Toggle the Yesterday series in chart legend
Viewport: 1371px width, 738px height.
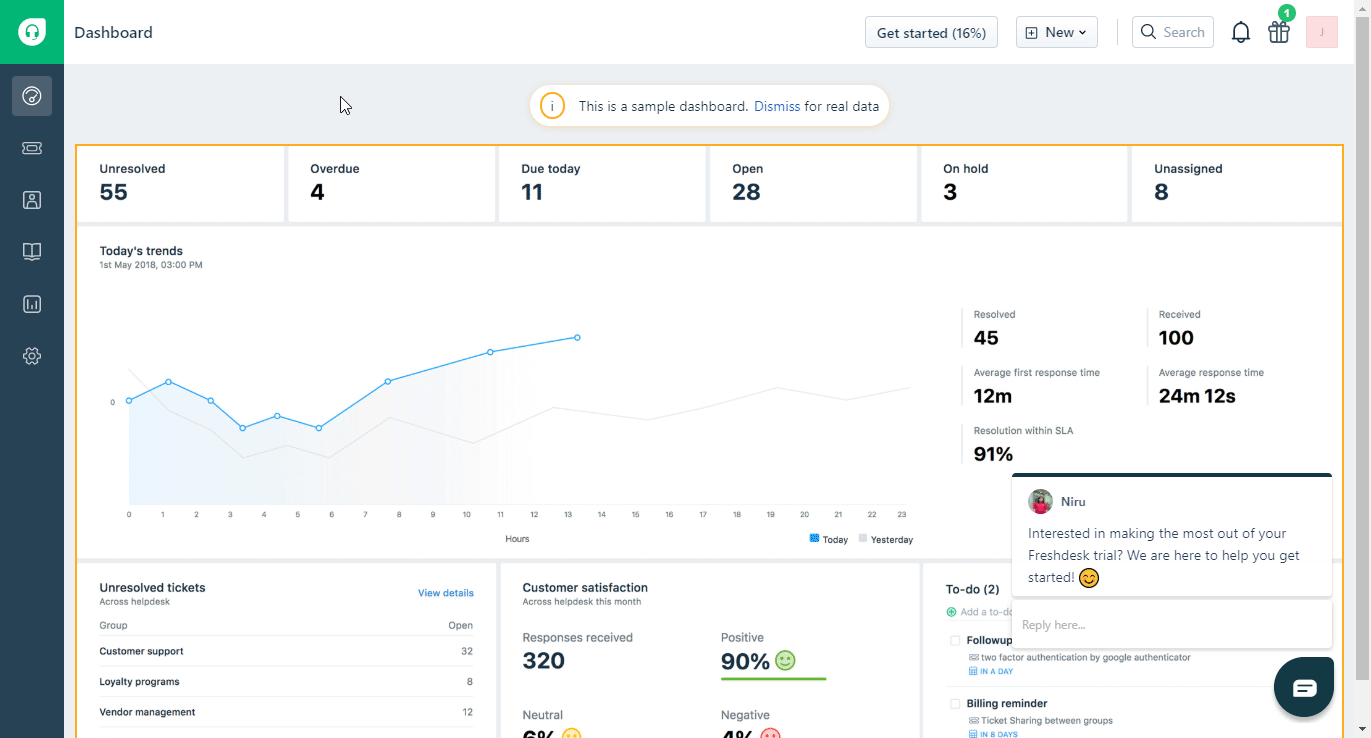click(885, 539)
